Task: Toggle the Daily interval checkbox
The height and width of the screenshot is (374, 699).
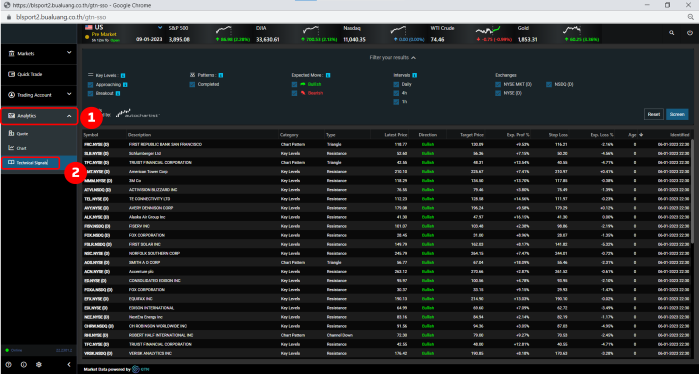Action: point(396,84)
